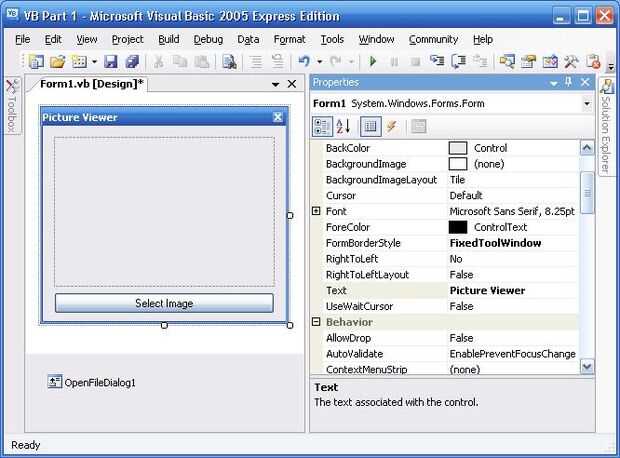Click the BackColor Control color swatch
This screenshot has width=620, height=458.
coord(457,148)
